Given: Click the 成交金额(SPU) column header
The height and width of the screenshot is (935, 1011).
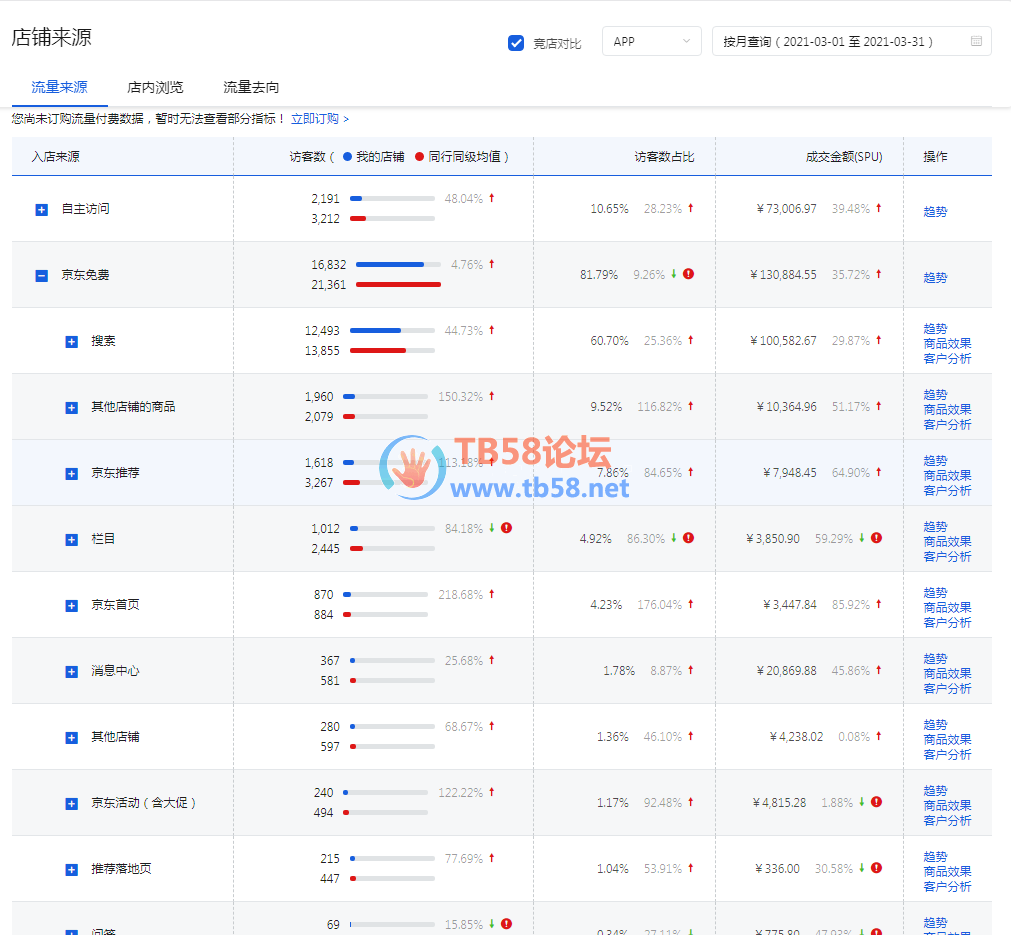Looking at the screenshot, I should coord(844,157).
